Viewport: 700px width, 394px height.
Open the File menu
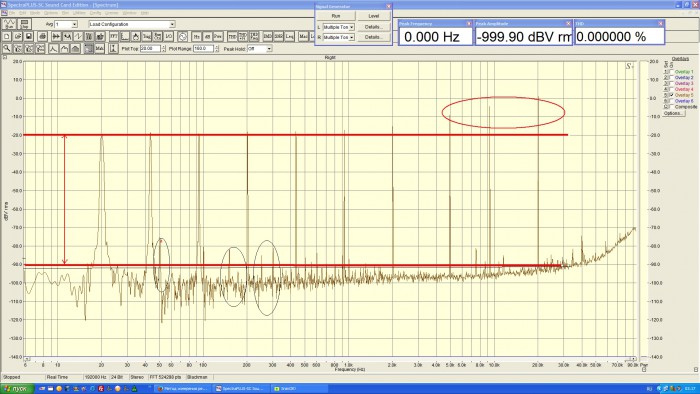pos(12,13)
